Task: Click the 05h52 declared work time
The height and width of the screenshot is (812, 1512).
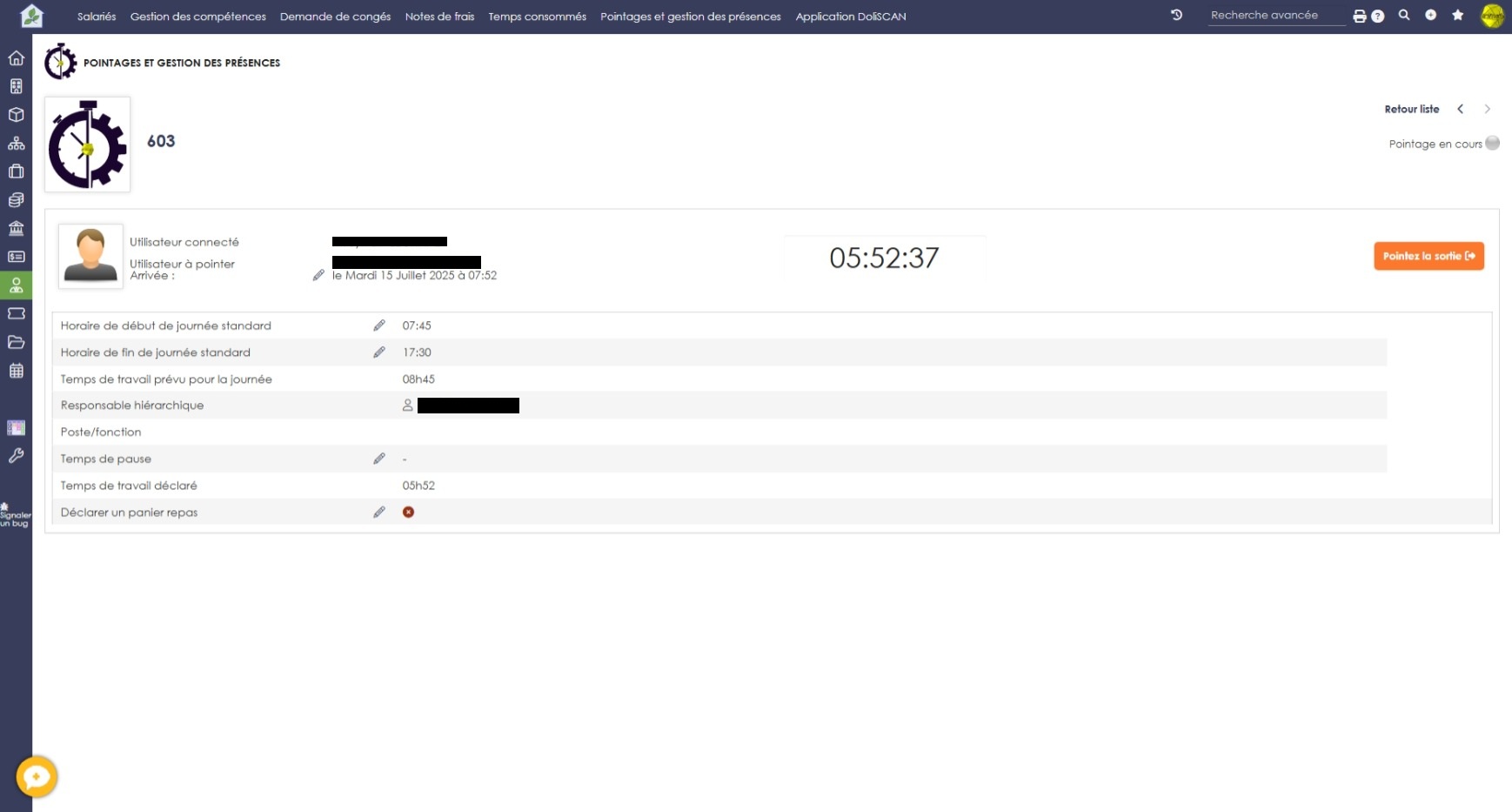Action: (x=418, y=486)
